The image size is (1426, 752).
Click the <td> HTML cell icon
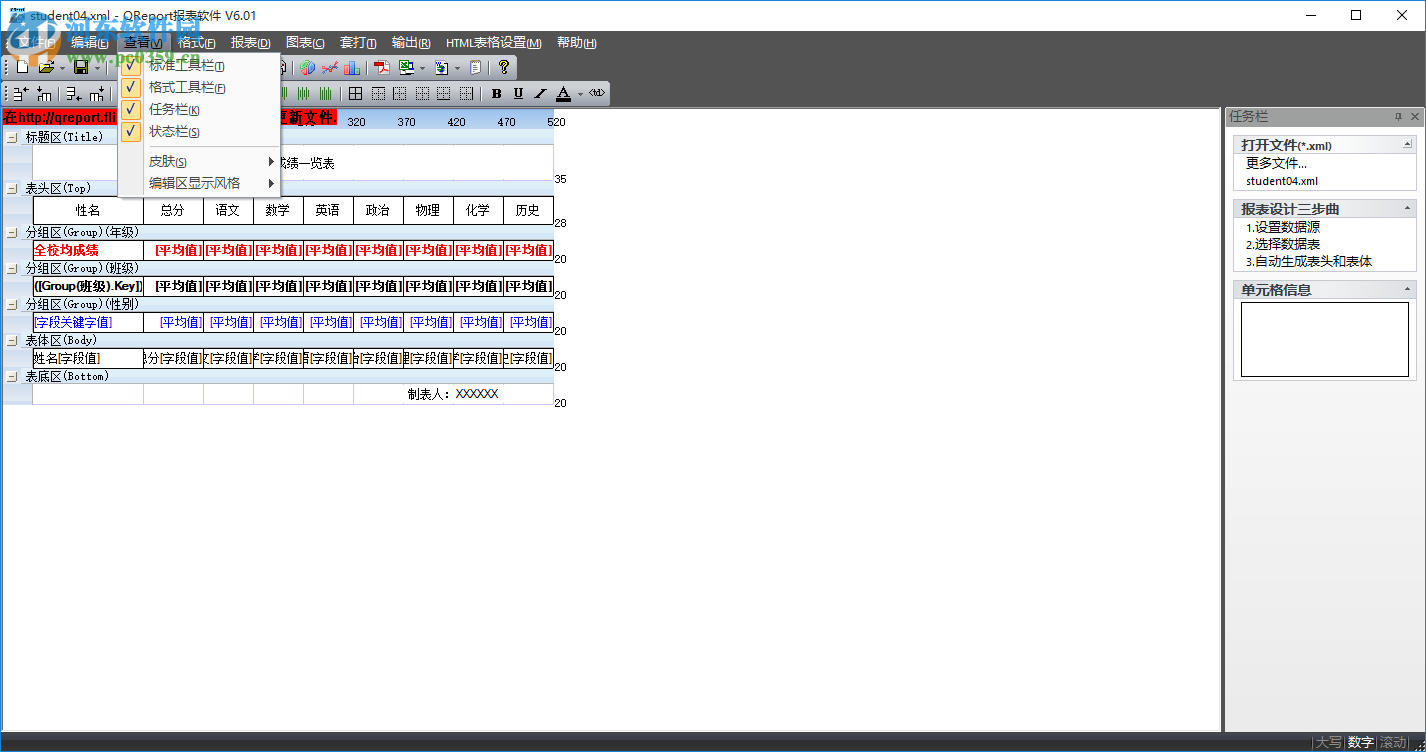point(597,93)
